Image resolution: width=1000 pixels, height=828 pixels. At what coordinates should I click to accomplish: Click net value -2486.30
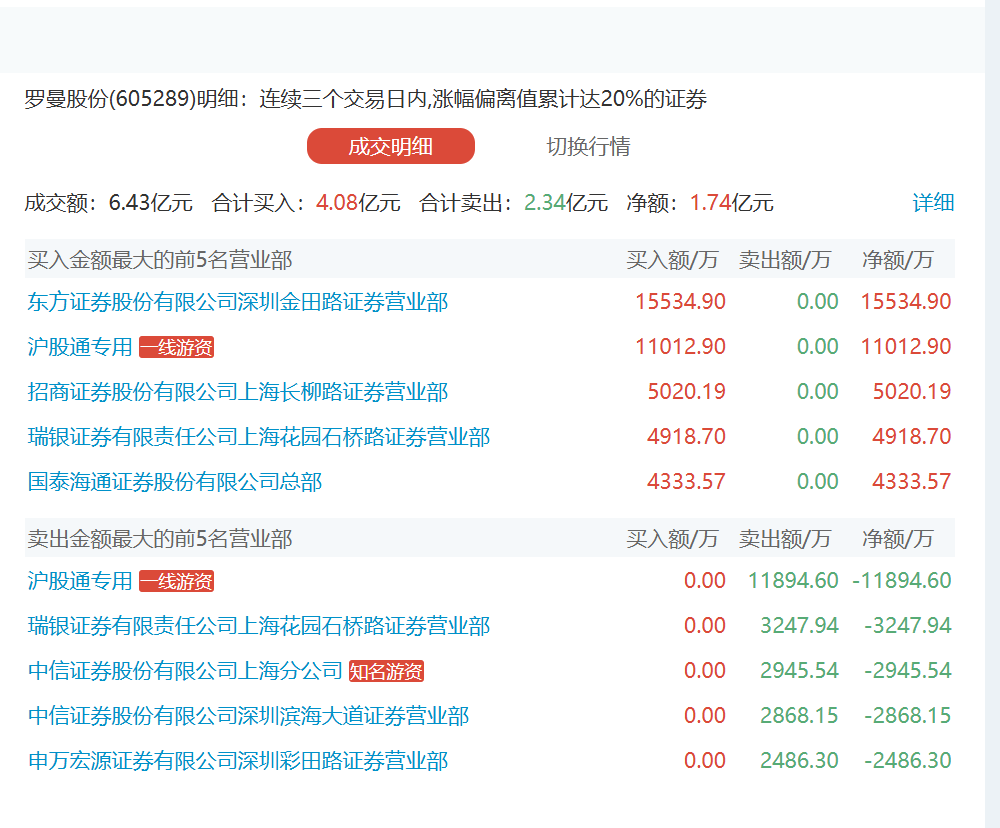pos(908,761)
